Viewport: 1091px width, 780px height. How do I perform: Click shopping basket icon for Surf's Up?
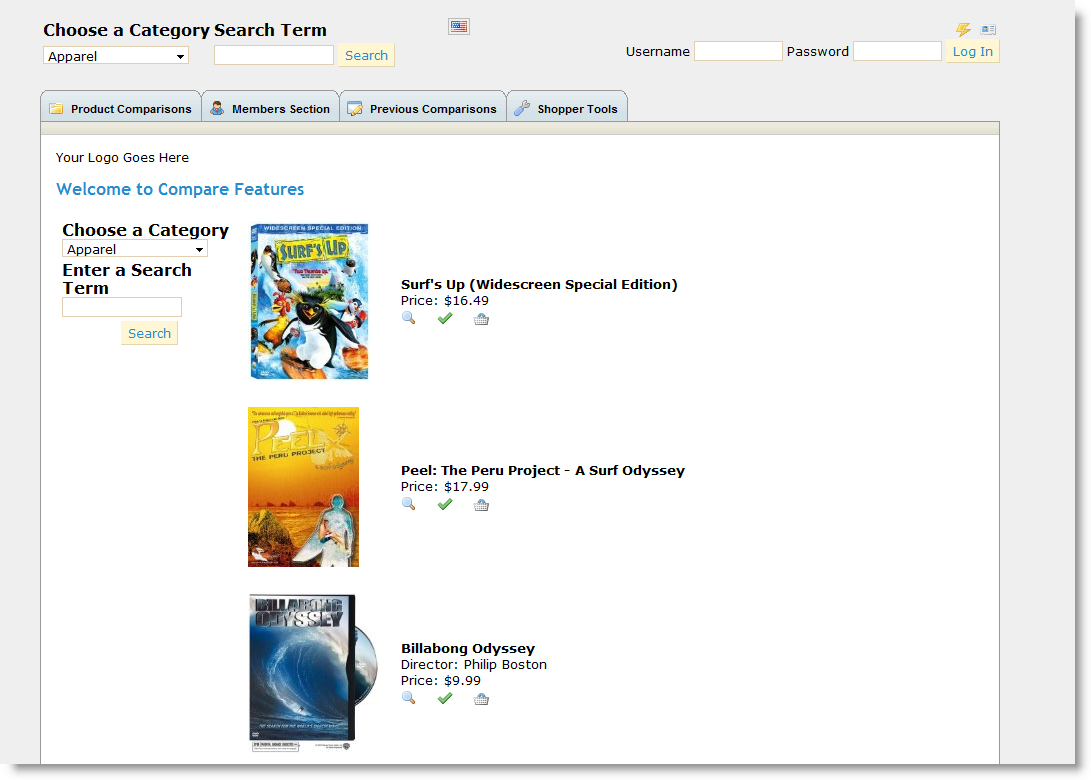(481, 319)
